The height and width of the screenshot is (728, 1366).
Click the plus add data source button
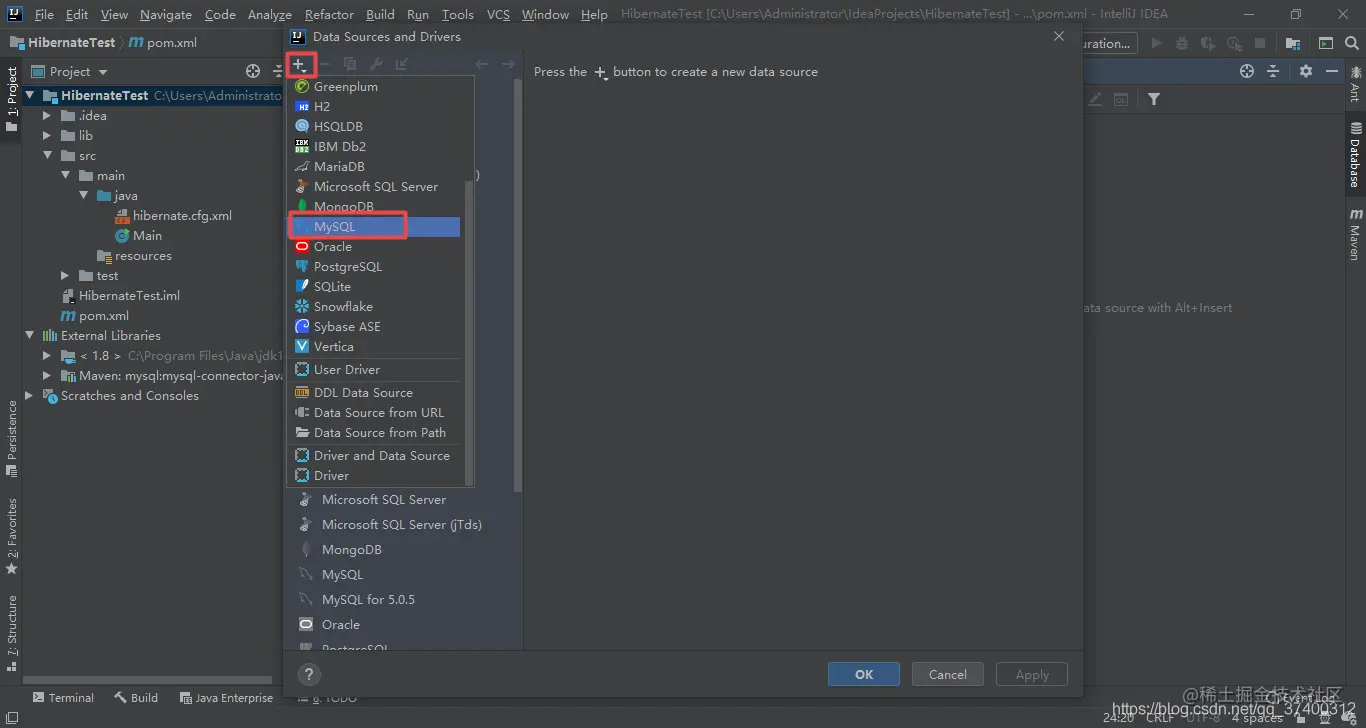[299, 64]
